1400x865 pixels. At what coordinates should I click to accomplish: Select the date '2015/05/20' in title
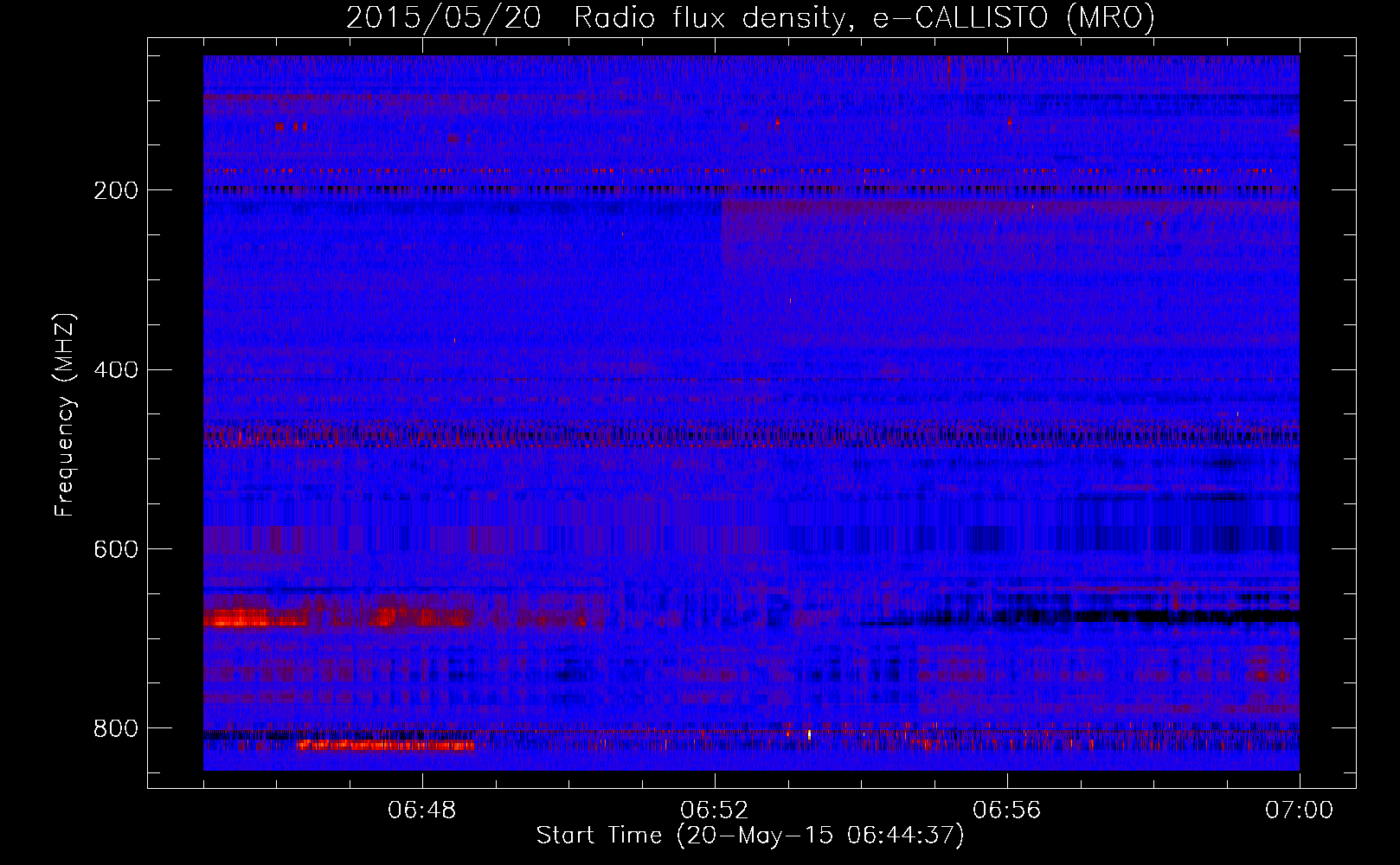[x=444, y=18]
